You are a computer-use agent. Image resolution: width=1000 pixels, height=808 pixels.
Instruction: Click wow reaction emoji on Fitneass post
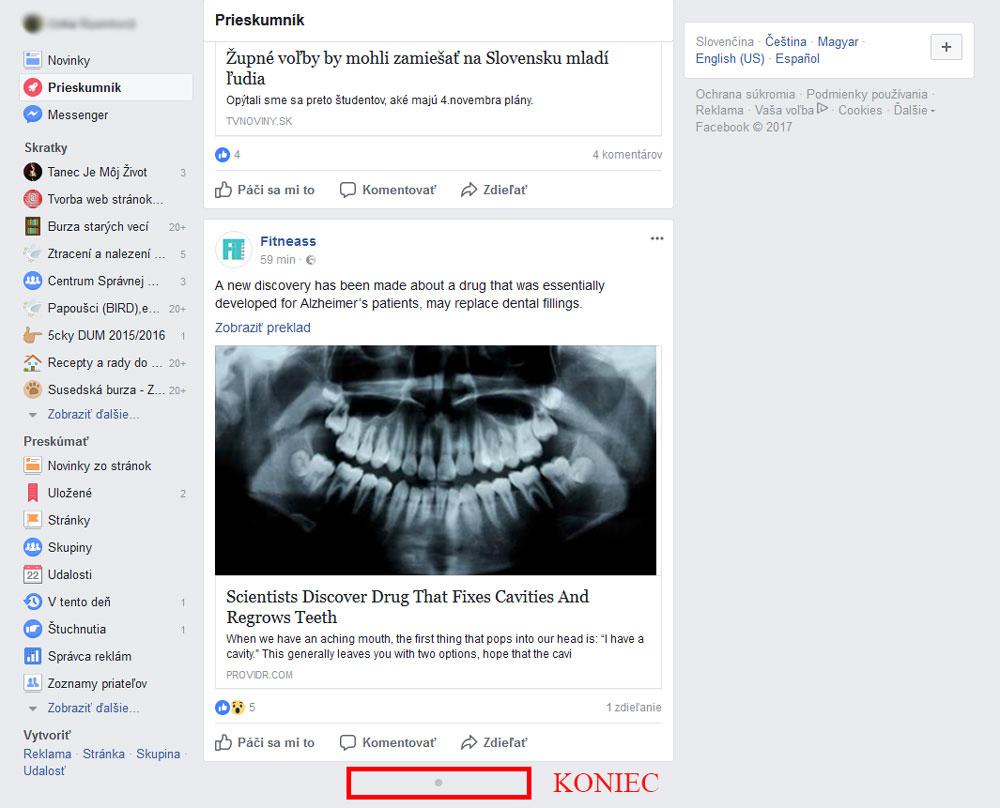point(237,707)
